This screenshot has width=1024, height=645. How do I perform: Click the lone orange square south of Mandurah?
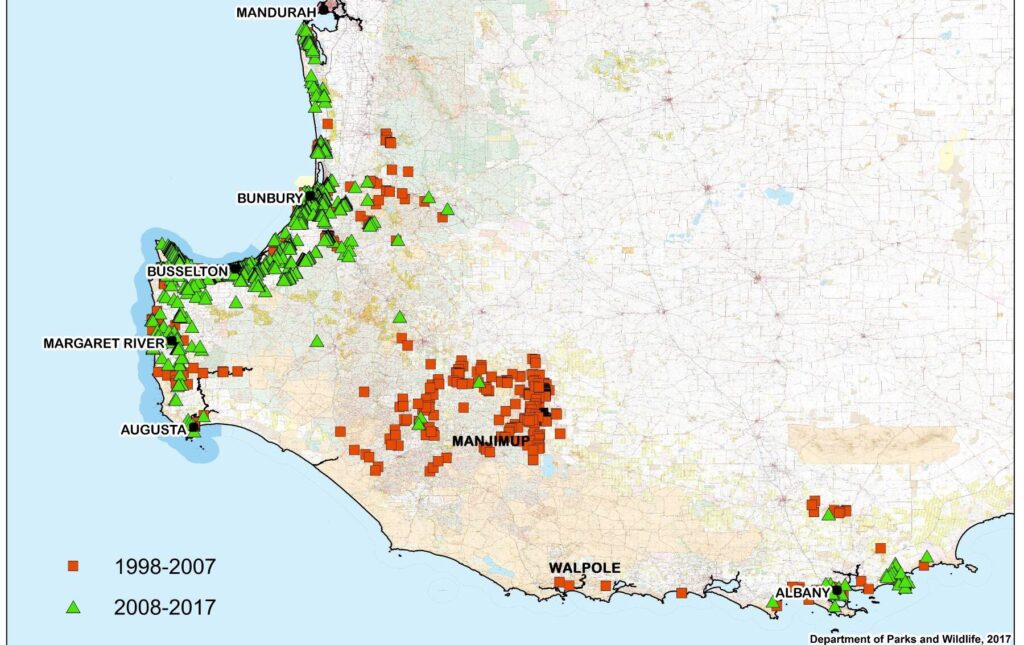tap(327, 124)
